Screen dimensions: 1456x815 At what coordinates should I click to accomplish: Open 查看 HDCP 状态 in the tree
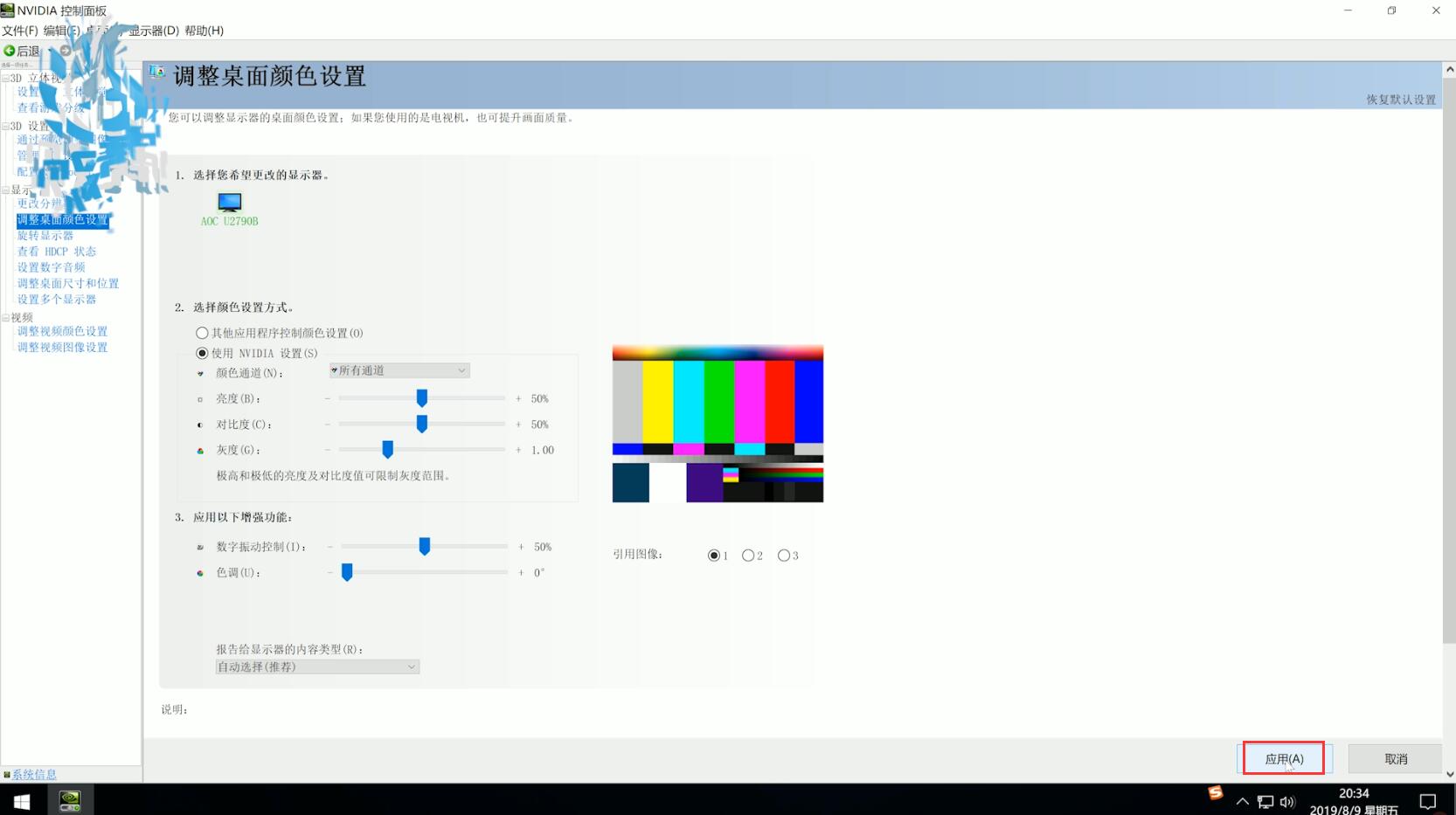click(57, 252)
